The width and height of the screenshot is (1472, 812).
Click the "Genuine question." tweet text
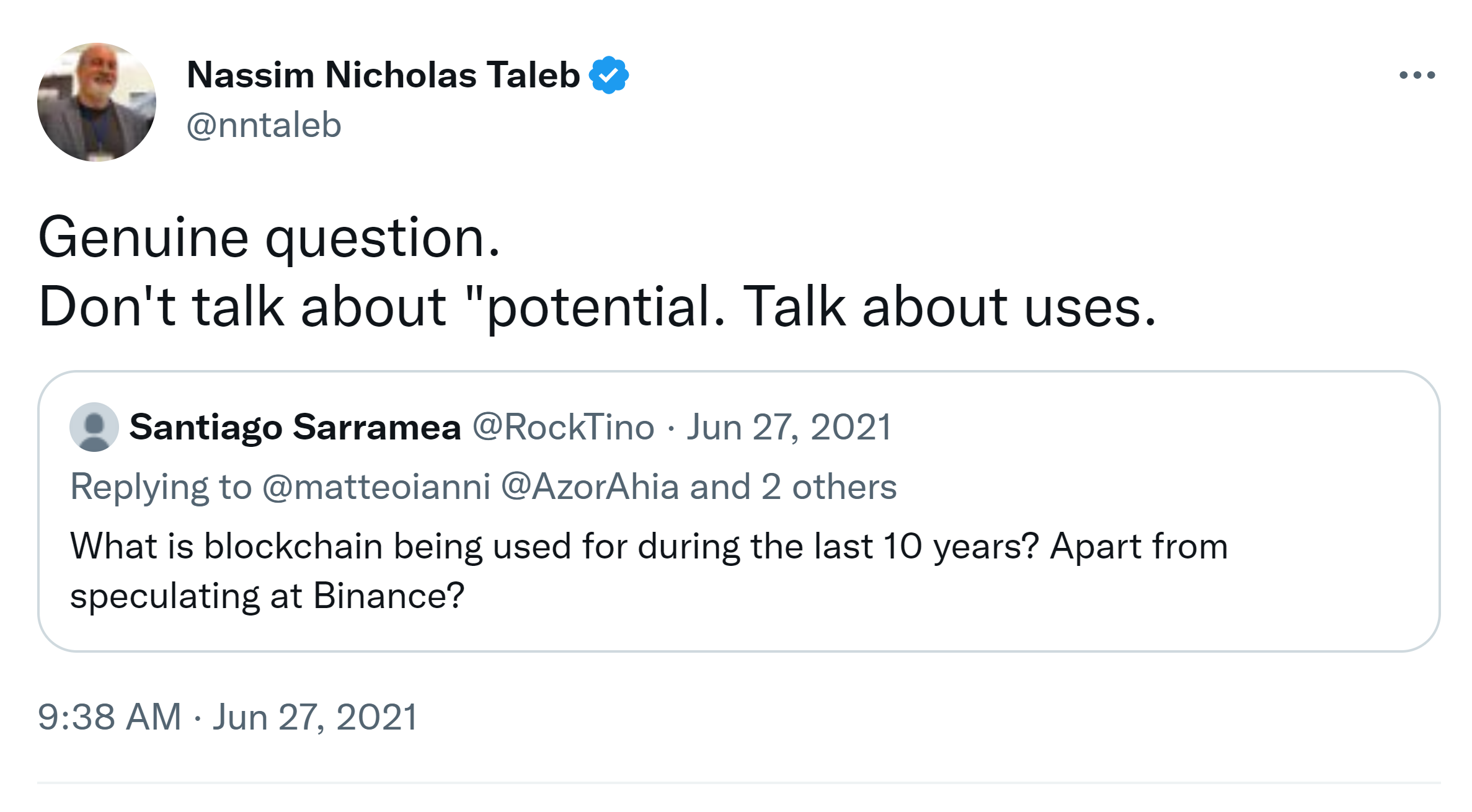(x=268, y=238)
